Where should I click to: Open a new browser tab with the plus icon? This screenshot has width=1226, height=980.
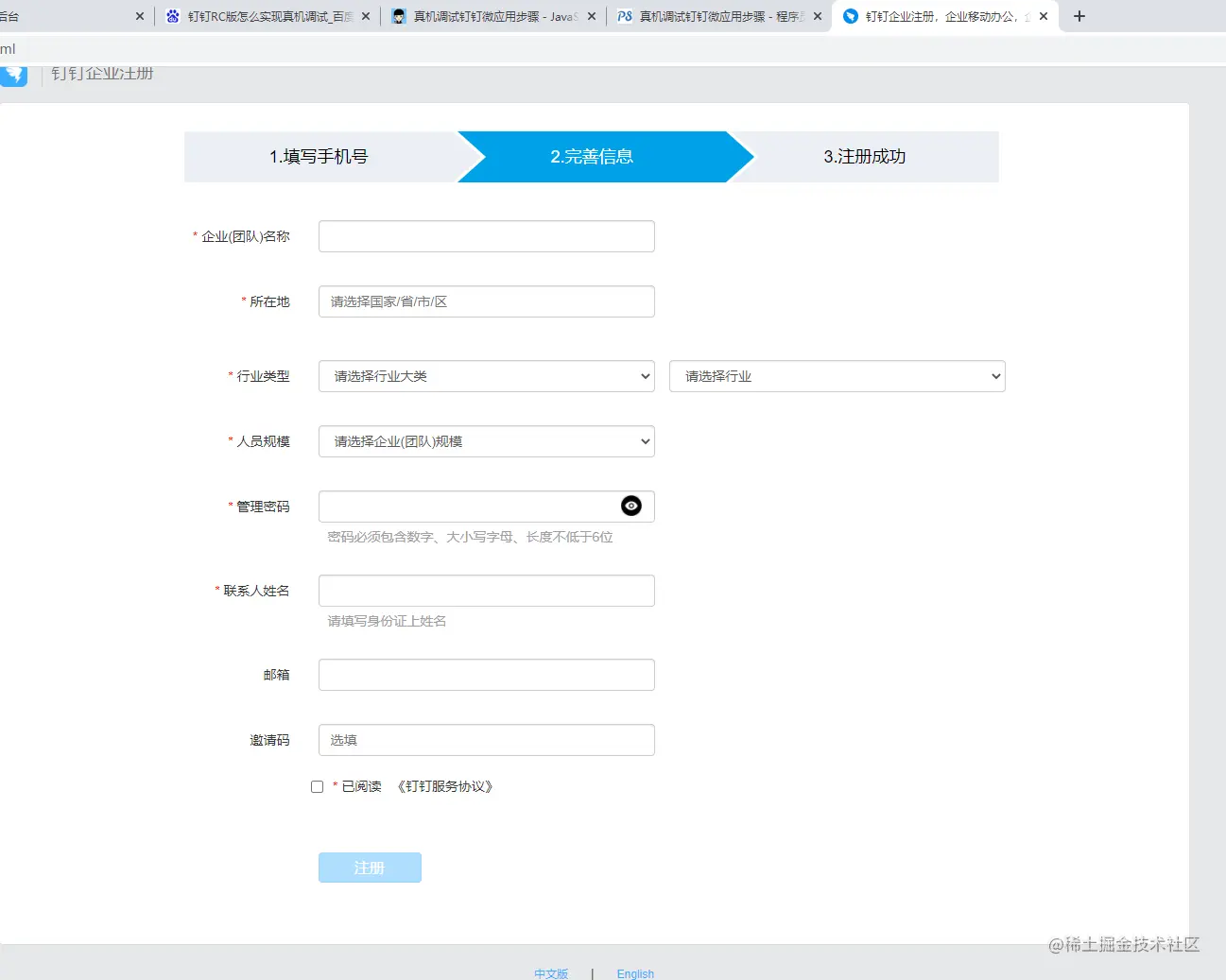click(x=1078, y=16)
